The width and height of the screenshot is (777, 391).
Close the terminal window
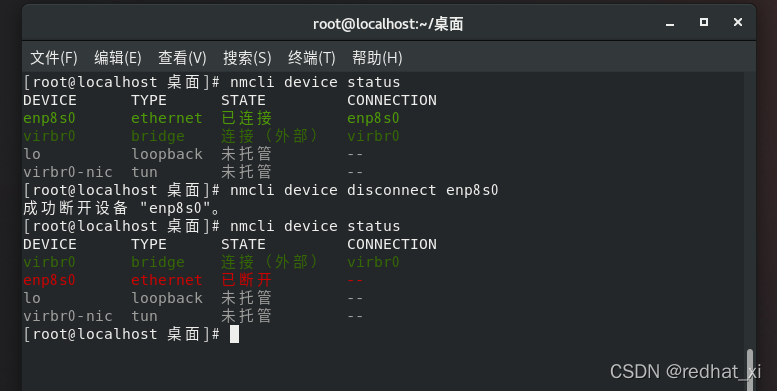pyautogui.click(x=738, y=22)
